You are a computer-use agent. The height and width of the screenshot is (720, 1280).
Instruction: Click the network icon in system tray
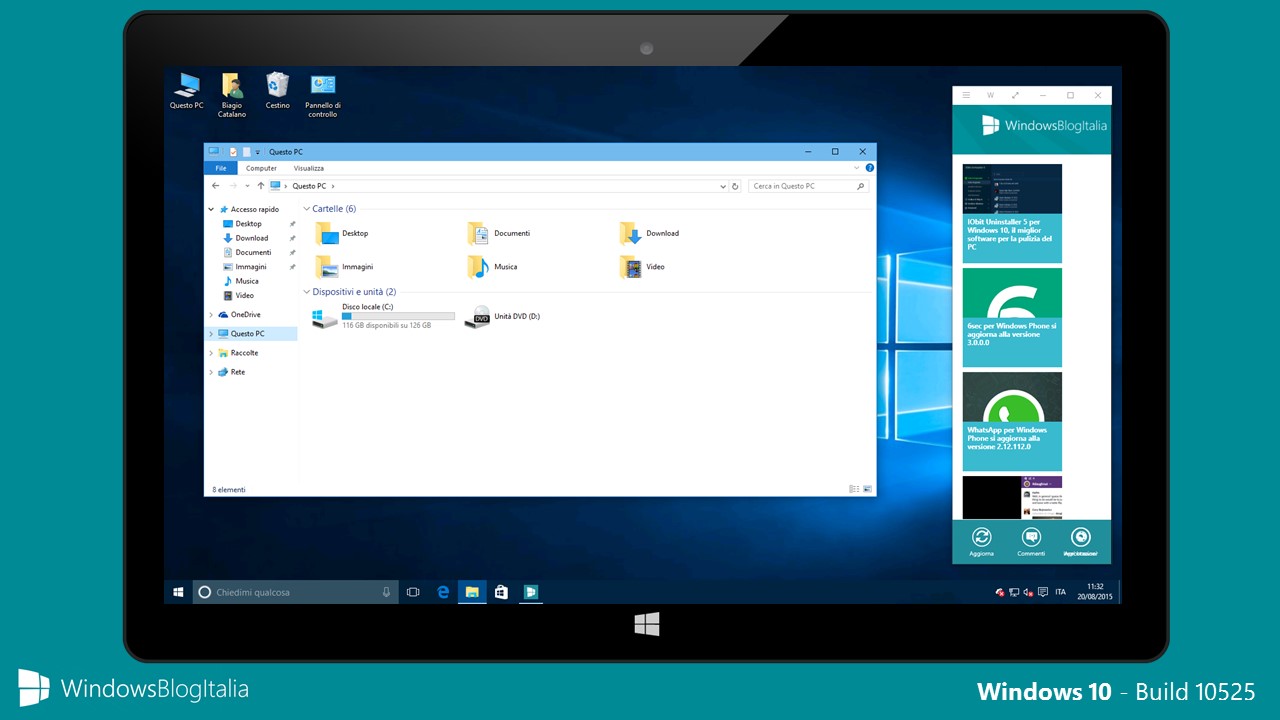[x=1014, y=592]
